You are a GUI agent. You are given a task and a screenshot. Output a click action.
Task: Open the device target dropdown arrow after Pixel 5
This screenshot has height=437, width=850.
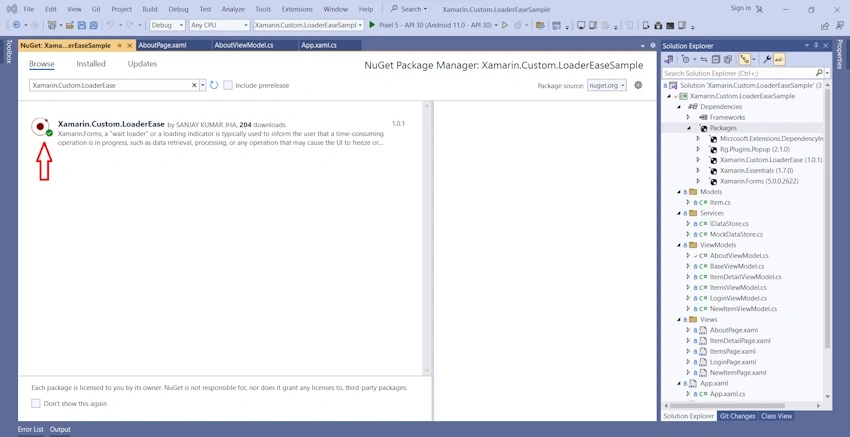coord(496,25)
